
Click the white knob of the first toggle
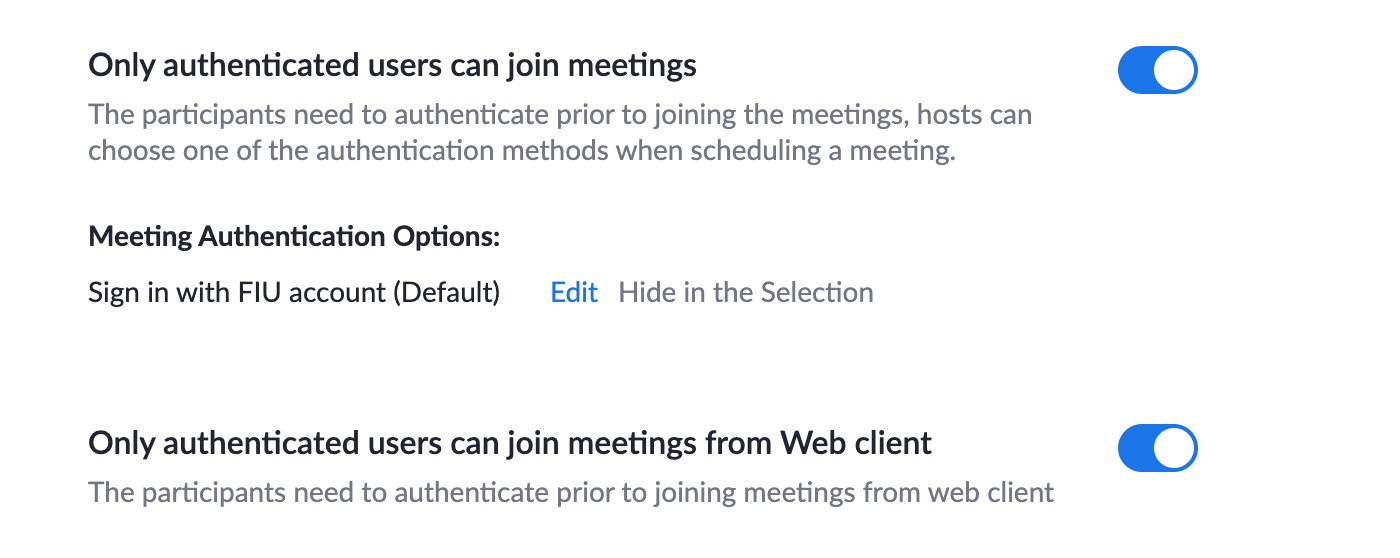[1174, 70]
